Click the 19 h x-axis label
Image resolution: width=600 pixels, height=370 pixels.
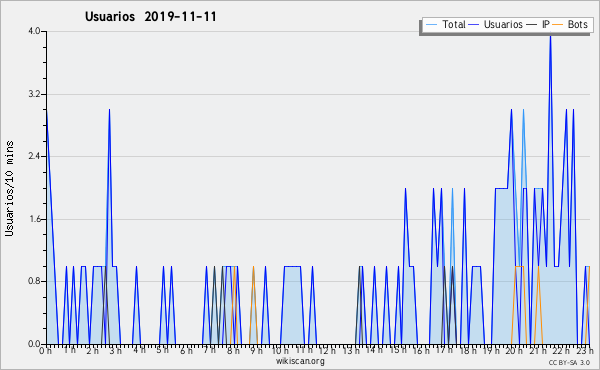(x=491, y=350)
